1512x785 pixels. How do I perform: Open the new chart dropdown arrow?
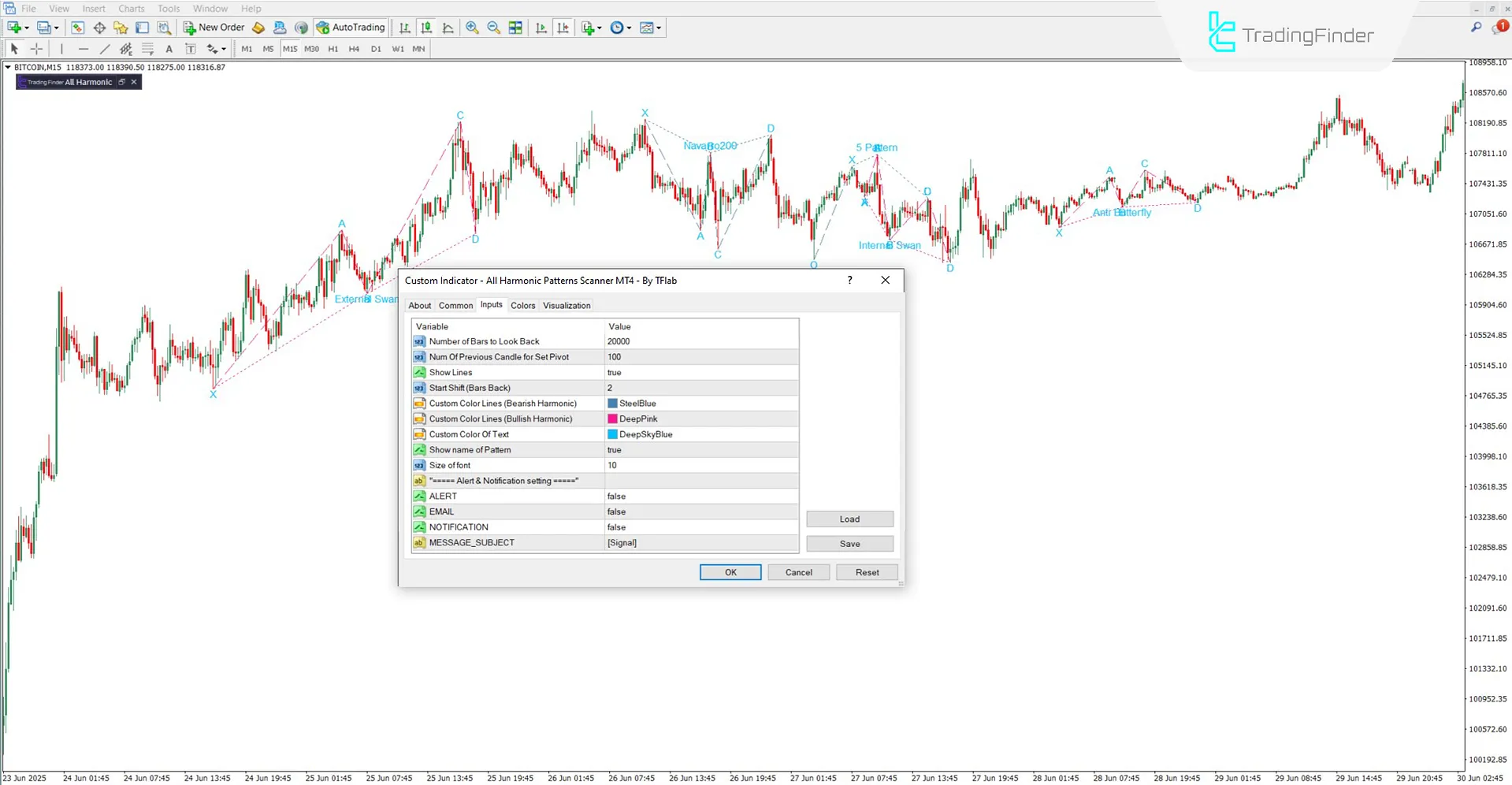coord(26,27)
